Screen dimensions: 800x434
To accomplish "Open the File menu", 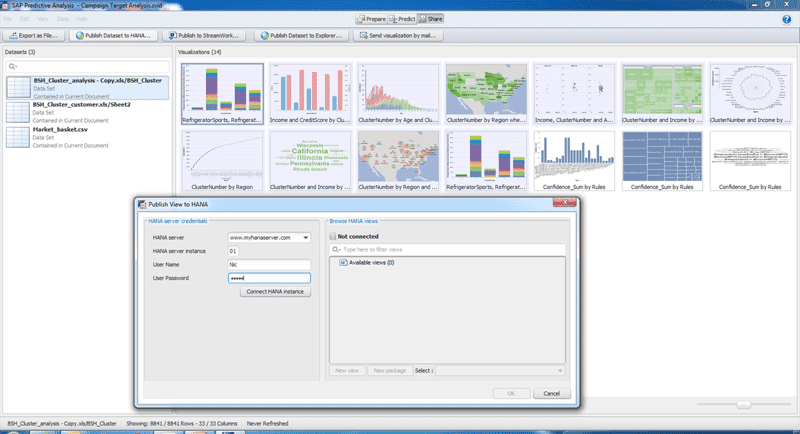I will coord(8,19).
